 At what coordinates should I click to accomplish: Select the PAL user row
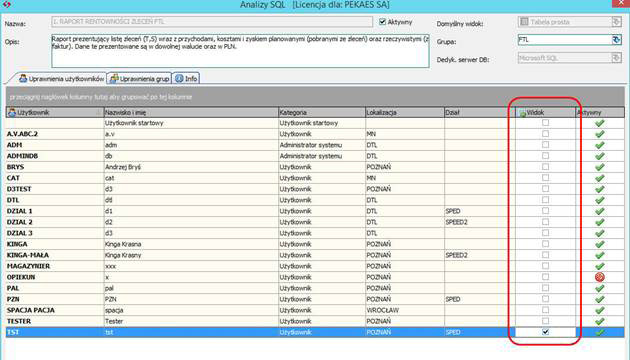[315, 288]
